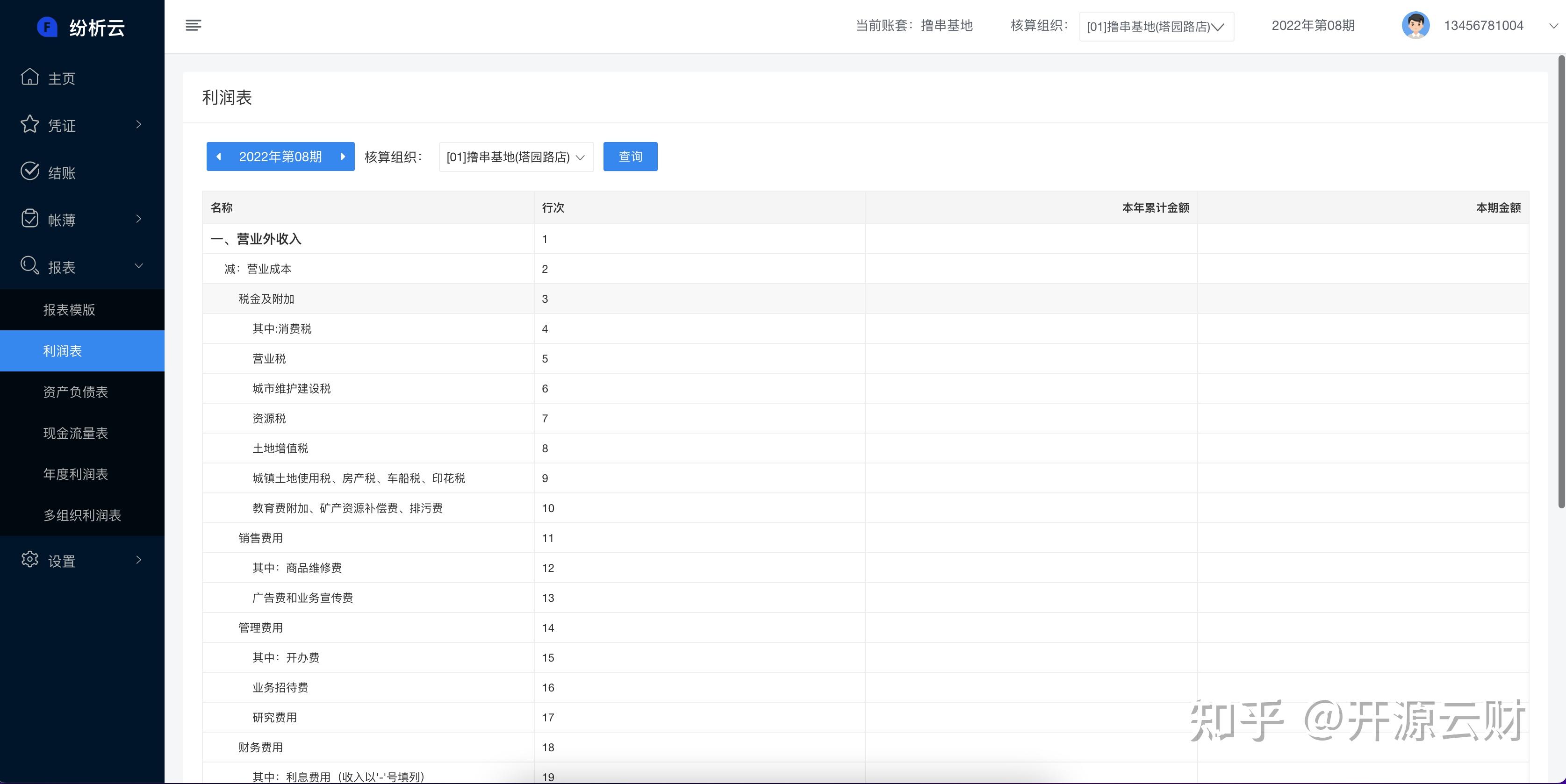This screenshot has width=1566, height=784.
Task: Click row 管理费用
Action: (x=866, y=628)
